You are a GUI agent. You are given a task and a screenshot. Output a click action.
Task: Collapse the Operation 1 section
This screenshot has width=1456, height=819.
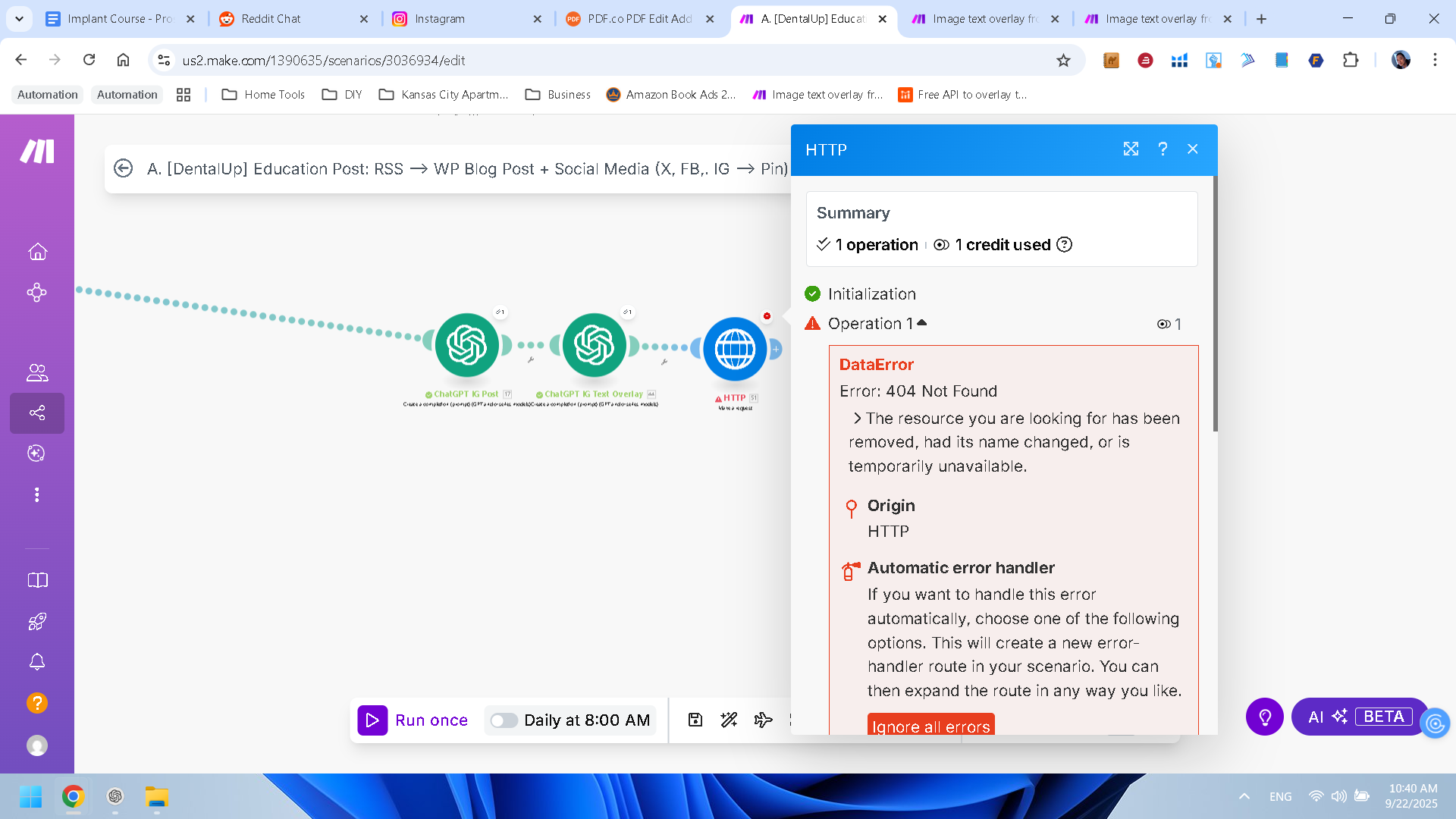tap(922, 323)
